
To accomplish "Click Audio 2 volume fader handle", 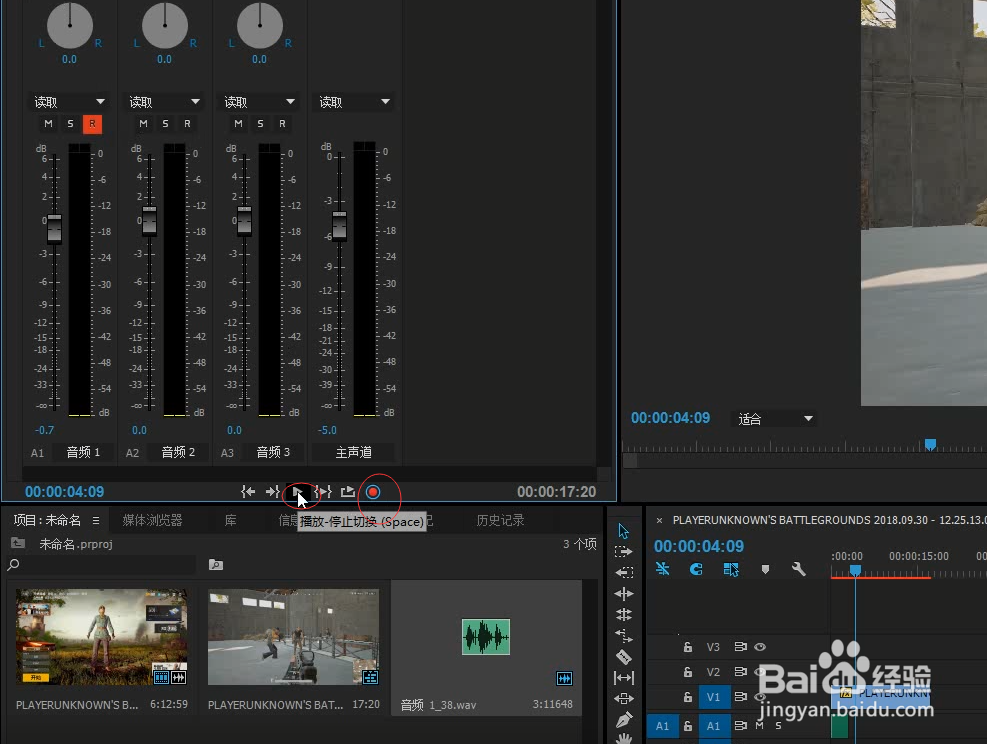I will click(x=150, y=220).
